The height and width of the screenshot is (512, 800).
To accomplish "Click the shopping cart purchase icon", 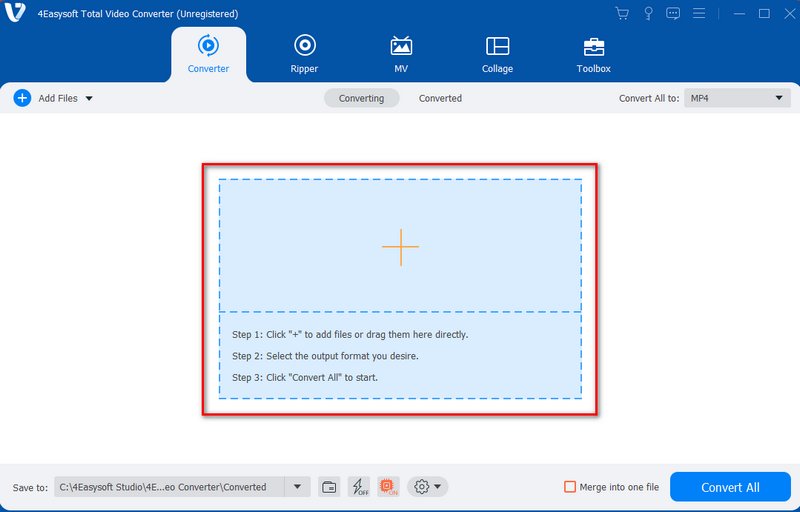I will click(x=622, y=13).
